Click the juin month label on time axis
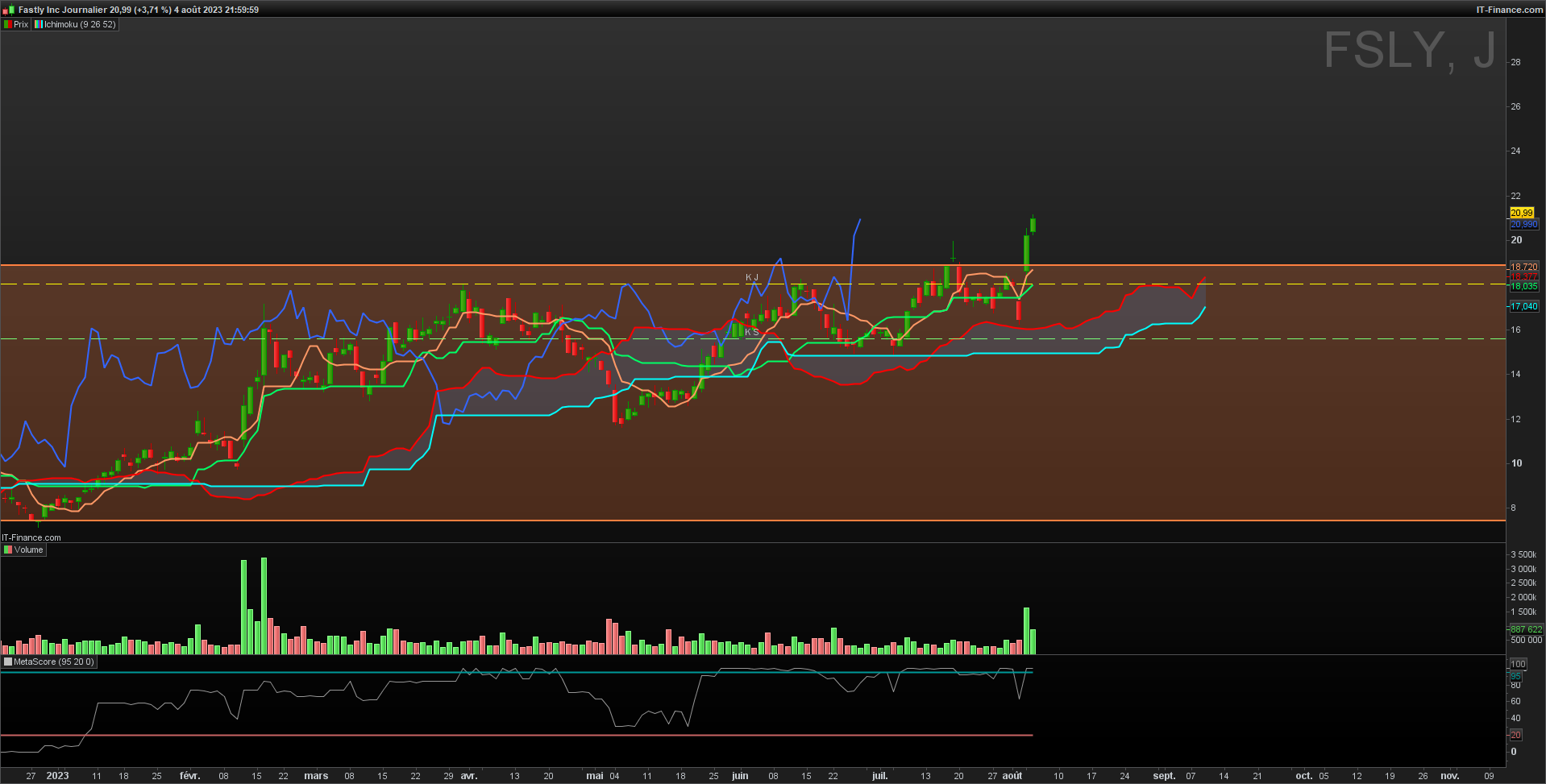This screenshot has height=784, width=1546. coord(740,776)
